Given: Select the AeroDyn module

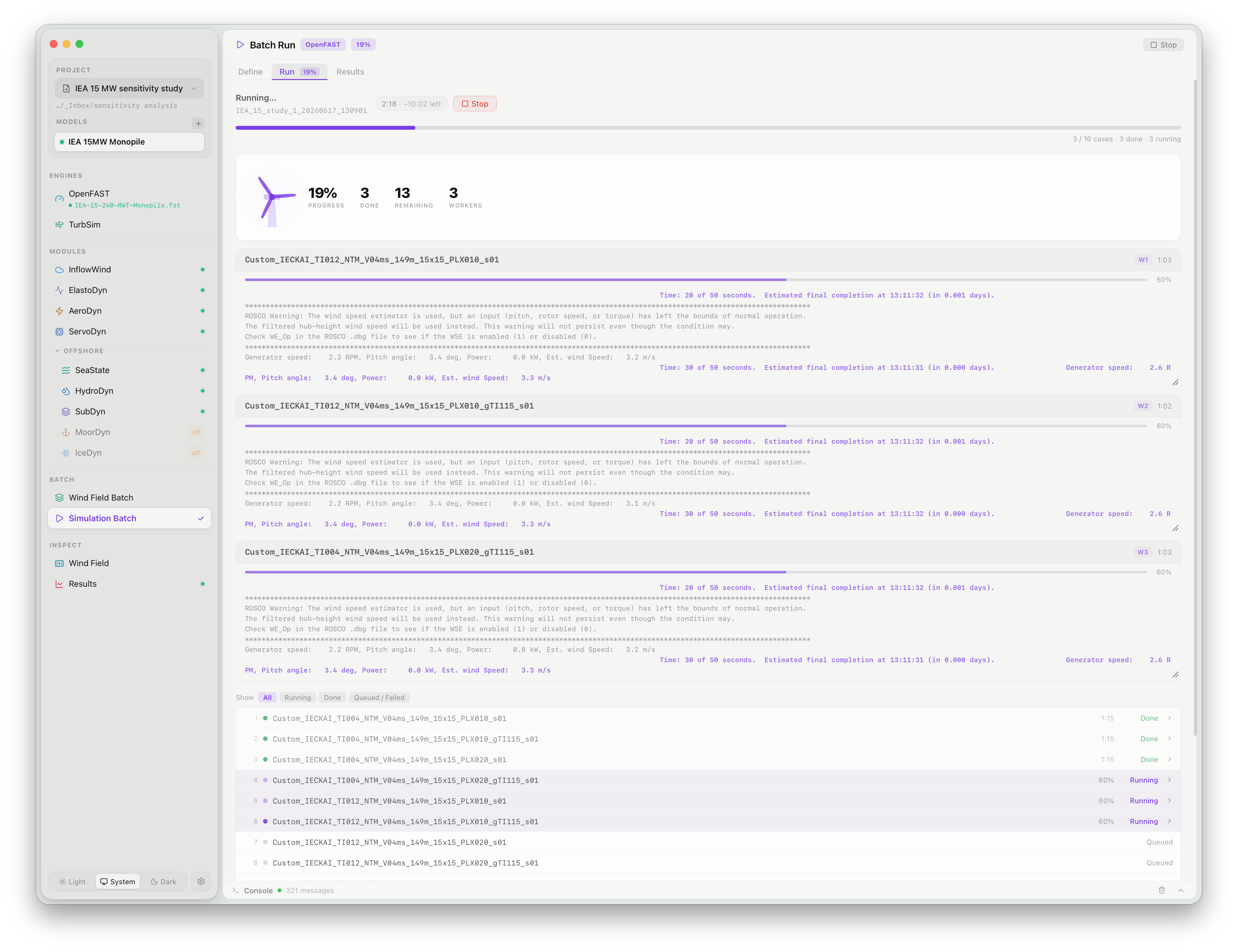Looking at the screenshot, I should (x=129, y=310).
